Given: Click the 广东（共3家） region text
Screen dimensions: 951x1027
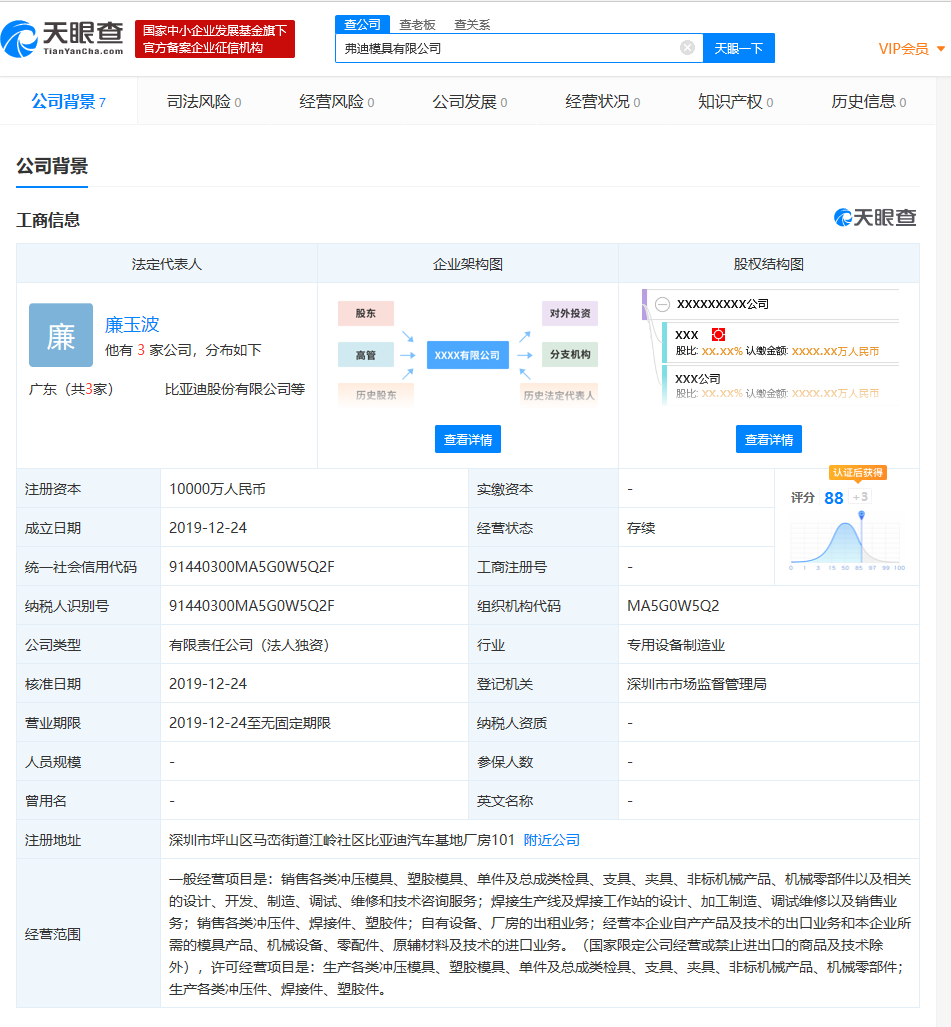Looking at the screenshot, I should 71,389.
